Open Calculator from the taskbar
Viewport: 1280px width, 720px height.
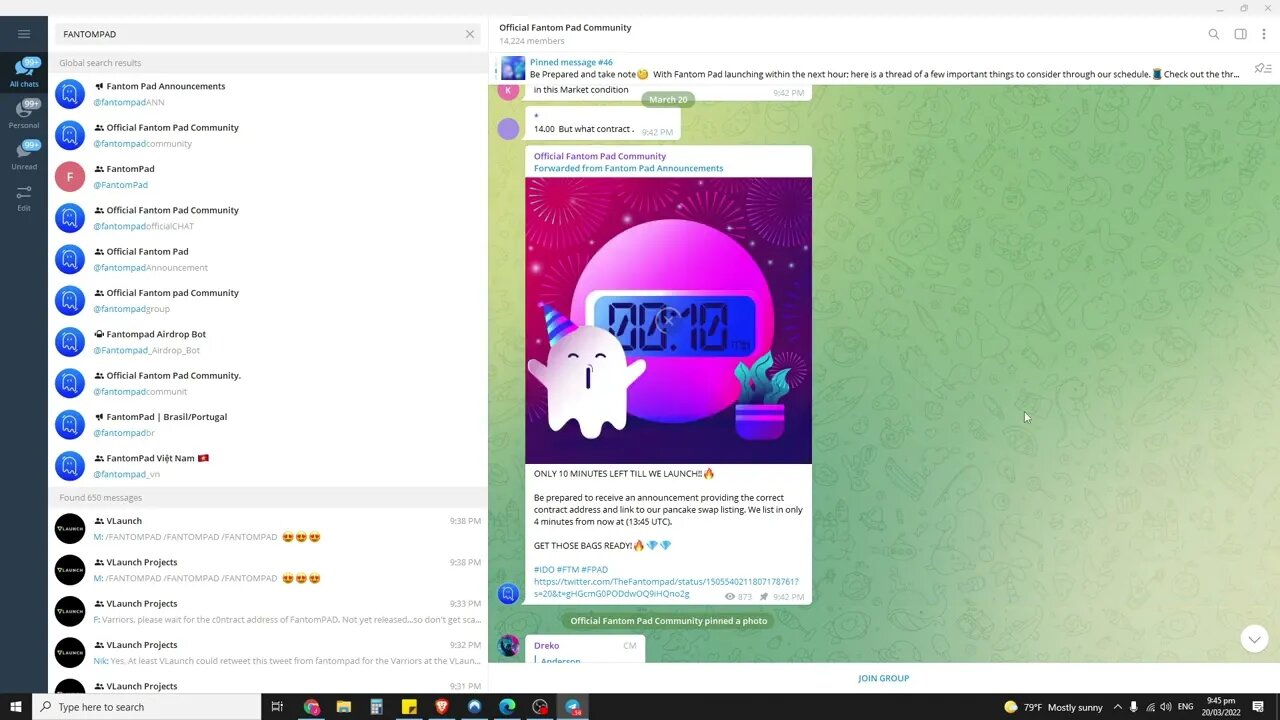(376, 707)
